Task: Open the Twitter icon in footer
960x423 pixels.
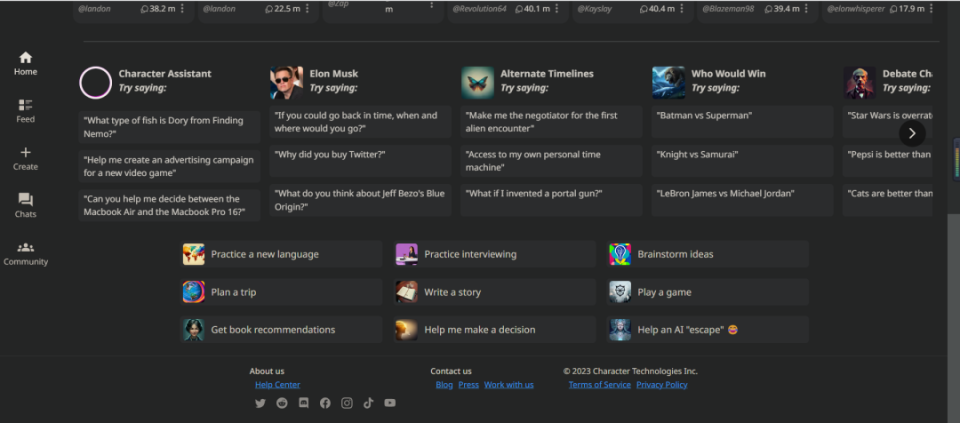Action: tap(260, 403)
